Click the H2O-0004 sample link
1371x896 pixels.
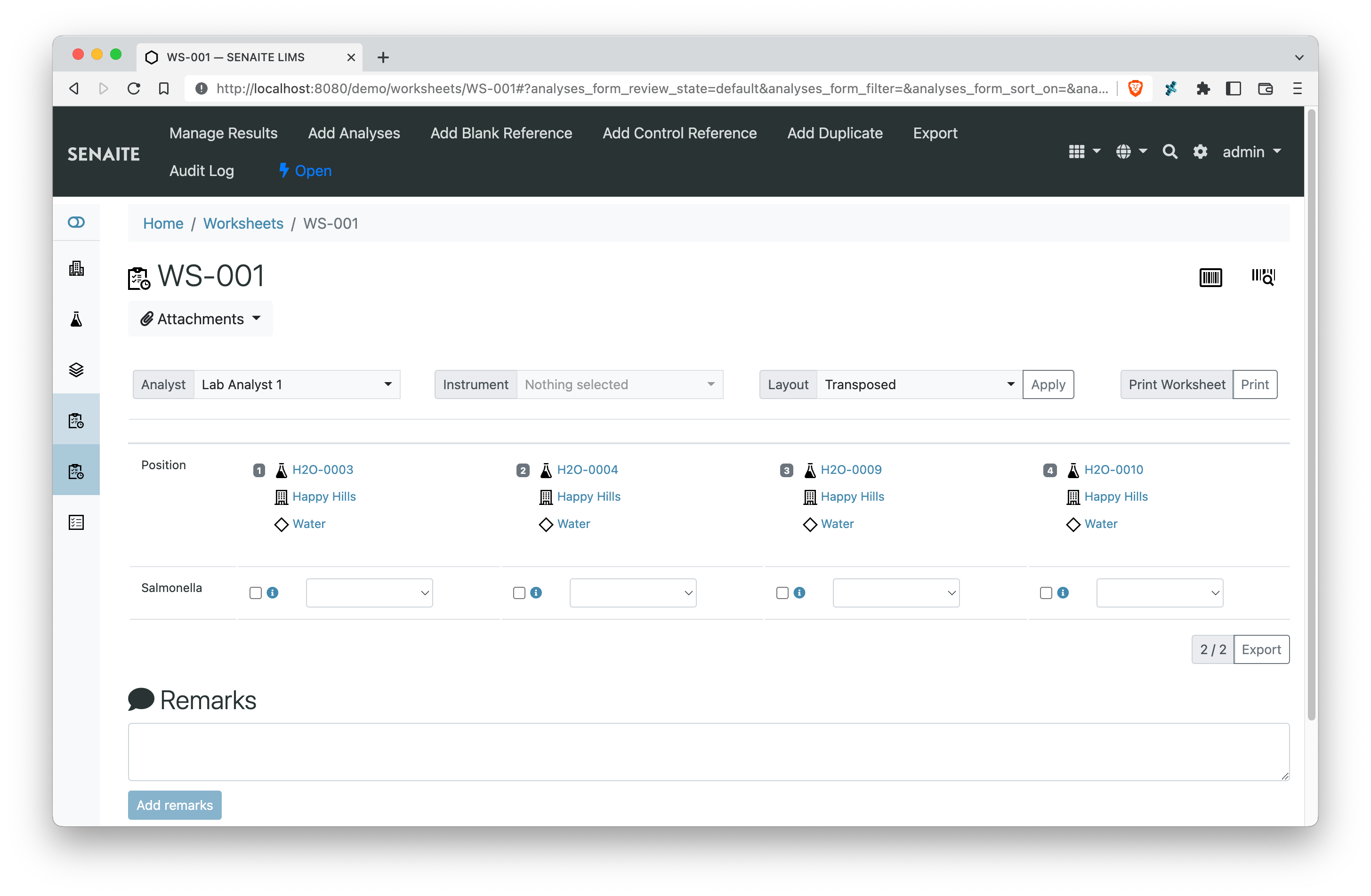[x=588, y=469]
